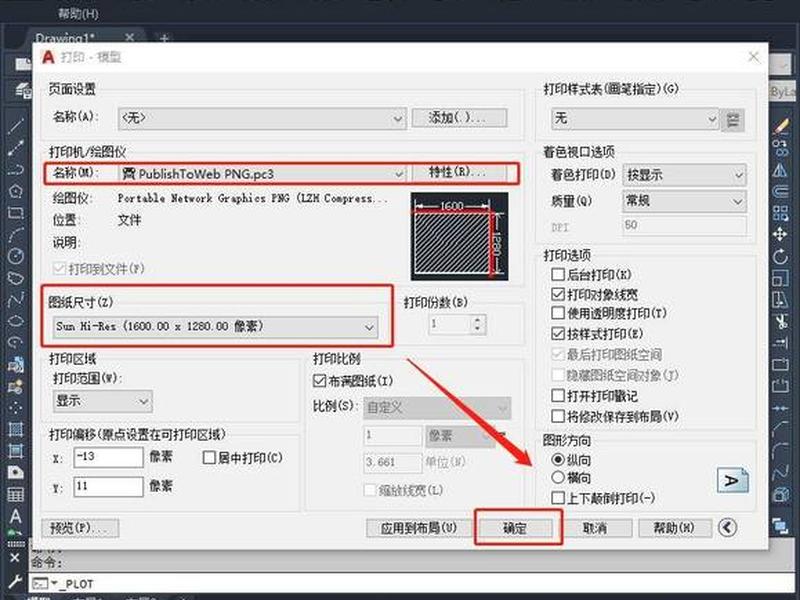
Task: Select 纵向 orientation radio button
Action: click(558, 460)
